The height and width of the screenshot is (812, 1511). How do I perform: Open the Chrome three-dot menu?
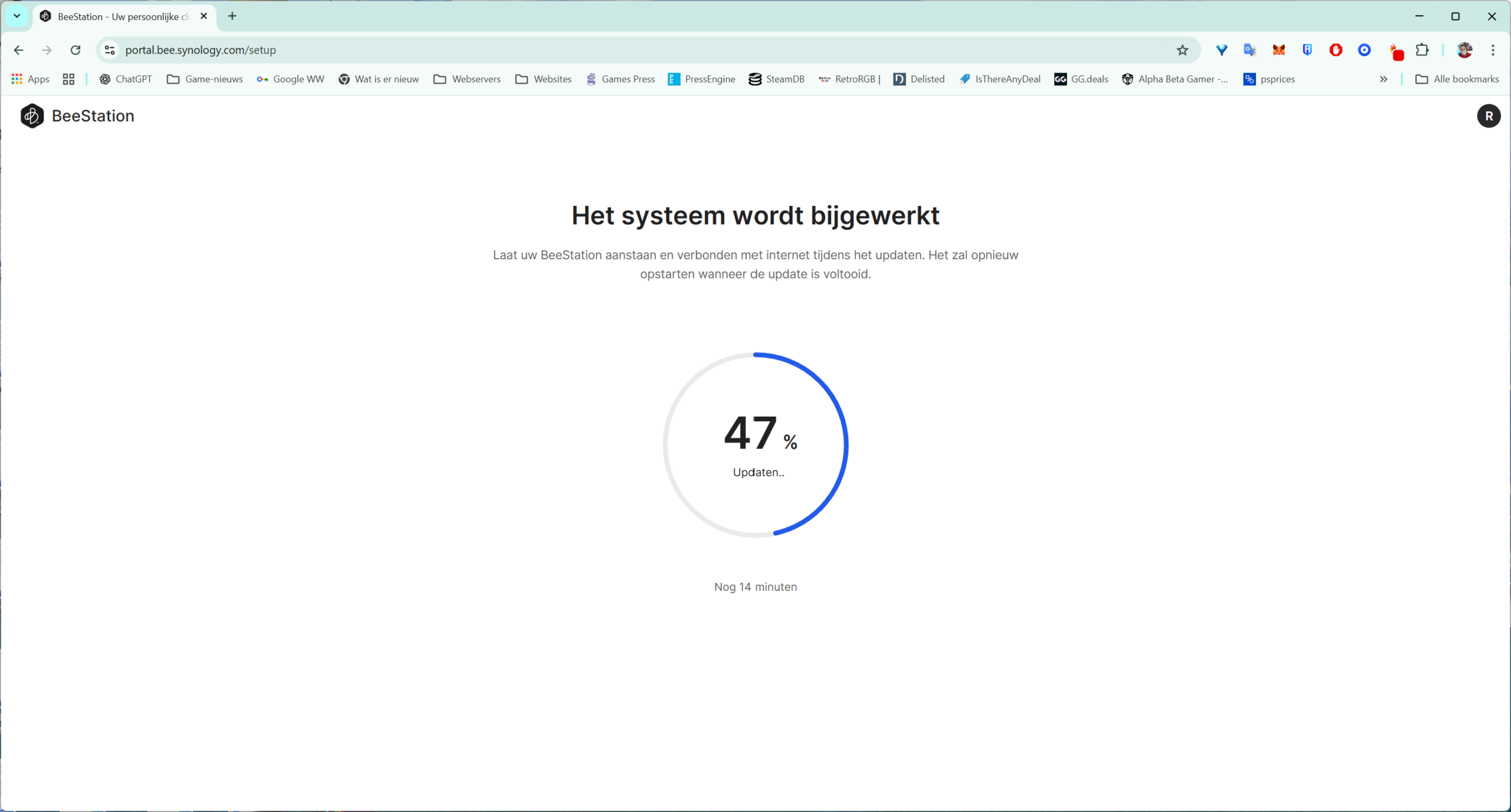click(x=1493, y=50)
